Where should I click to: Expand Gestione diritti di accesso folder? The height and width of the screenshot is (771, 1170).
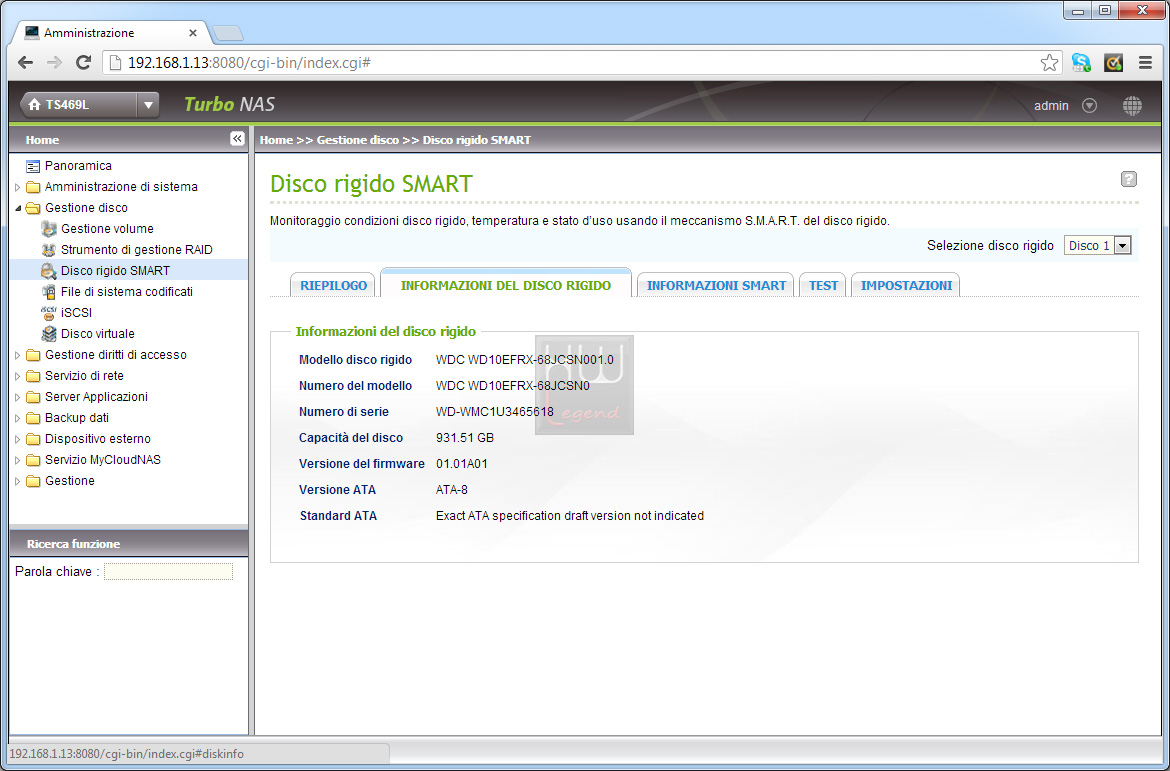pyautogui.click(x=18, y=355)
